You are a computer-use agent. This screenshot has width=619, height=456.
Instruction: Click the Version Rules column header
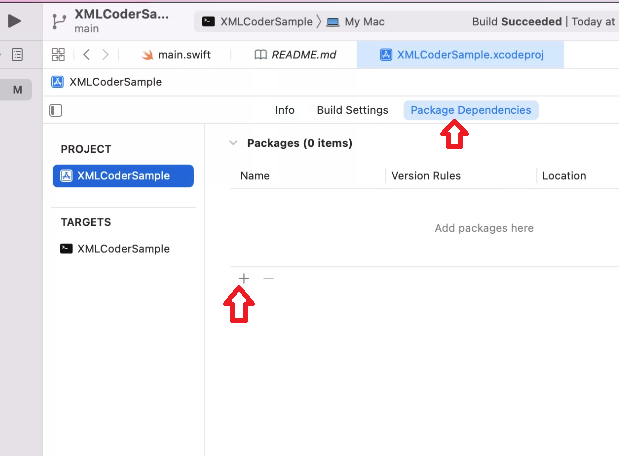click(426, 176)
